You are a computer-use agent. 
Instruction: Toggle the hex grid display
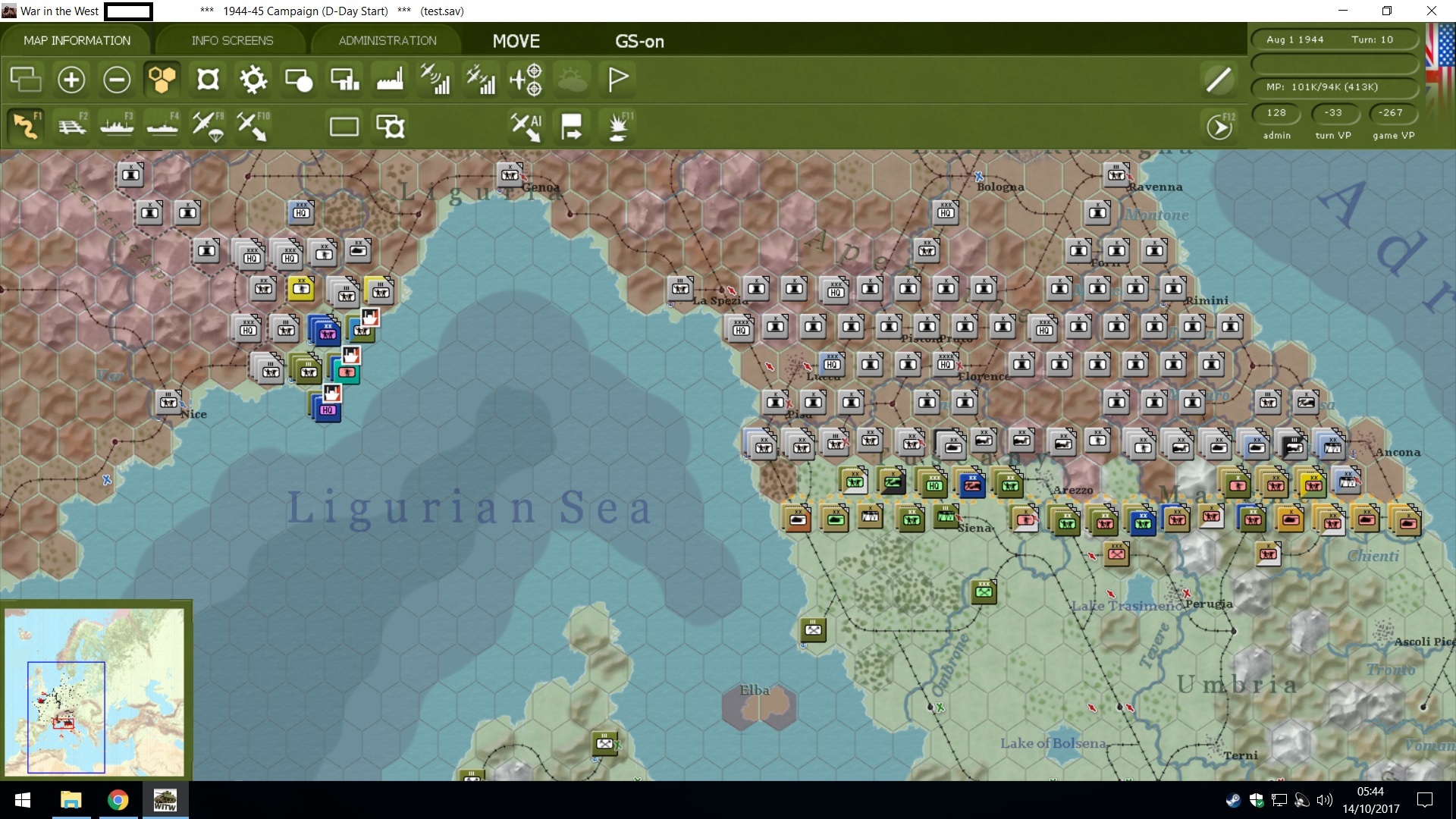click(162, 80)
